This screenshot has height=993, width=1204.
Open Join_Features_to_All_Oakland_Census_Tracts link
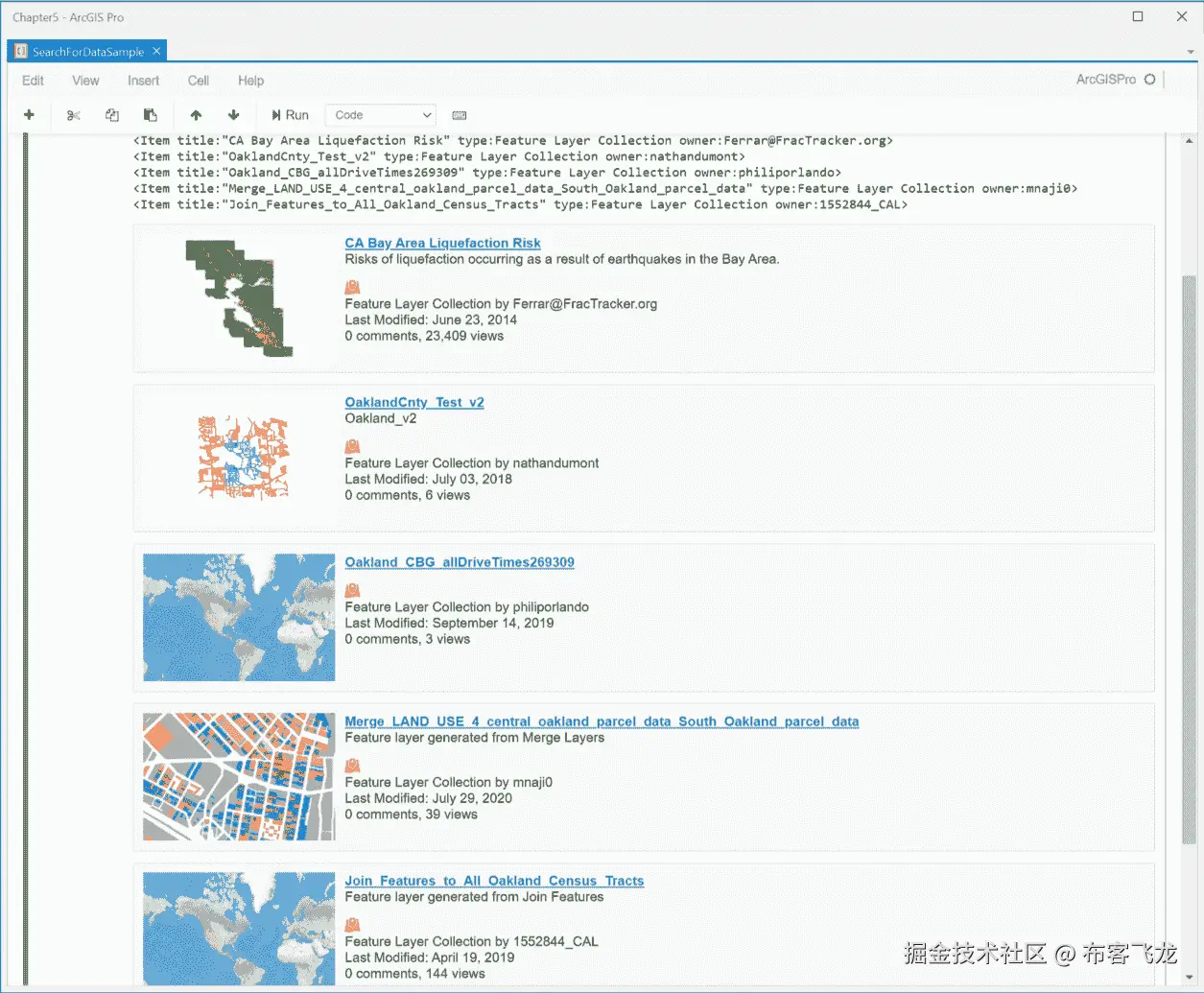494,881
